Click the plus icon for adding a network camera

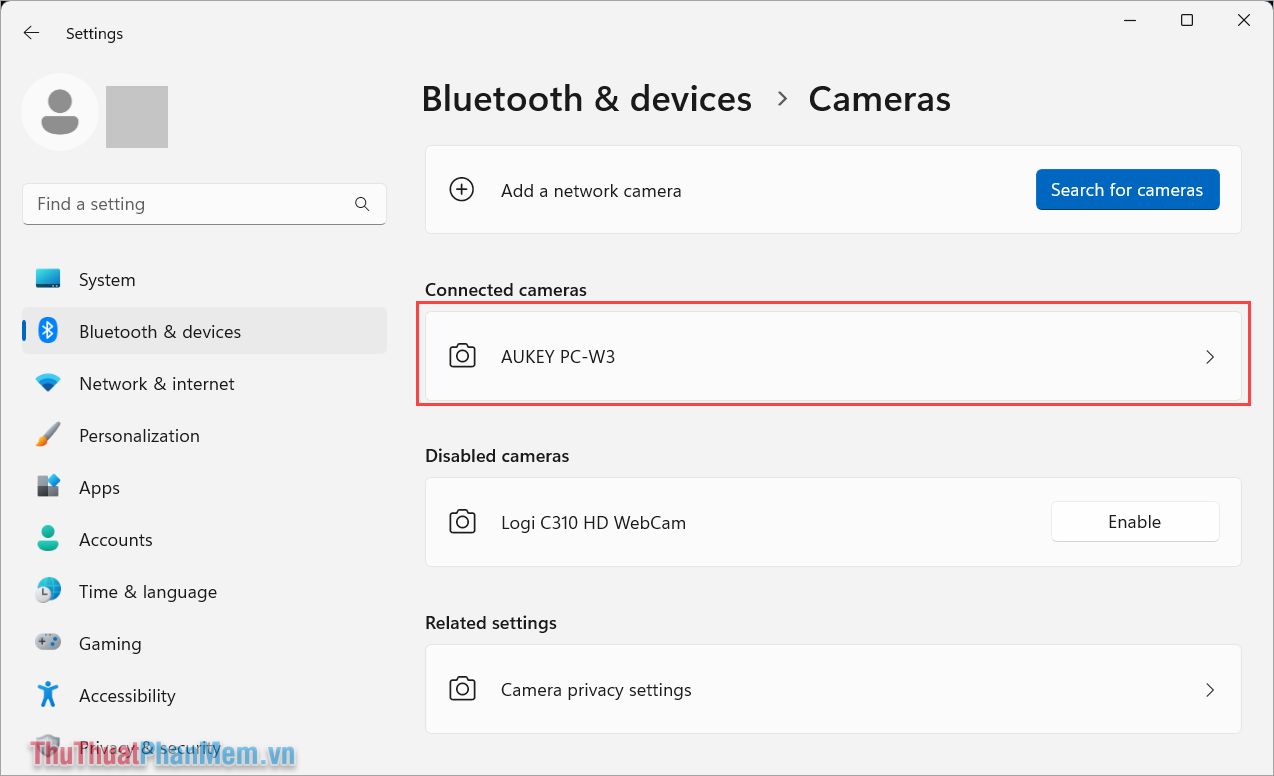tap(461, 189)
